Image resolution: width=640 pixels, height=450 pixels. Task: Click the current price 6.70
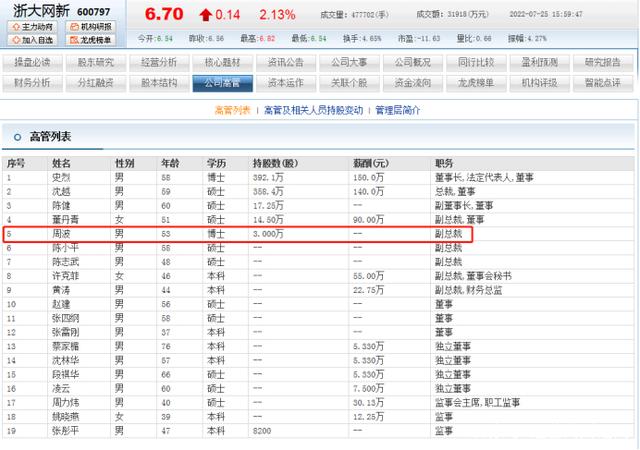pos(164,14)
